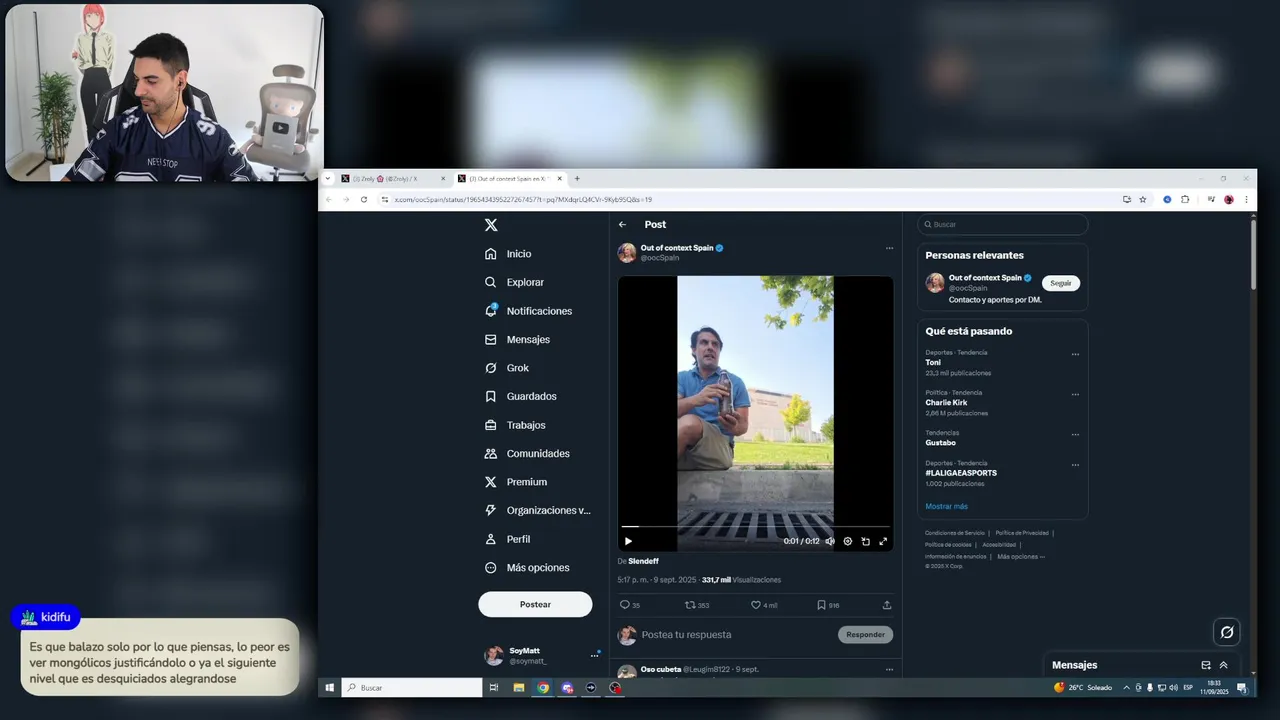Repost the post with 353 reposts
This screenshot has height=720, width=1280.
point(697,605)
